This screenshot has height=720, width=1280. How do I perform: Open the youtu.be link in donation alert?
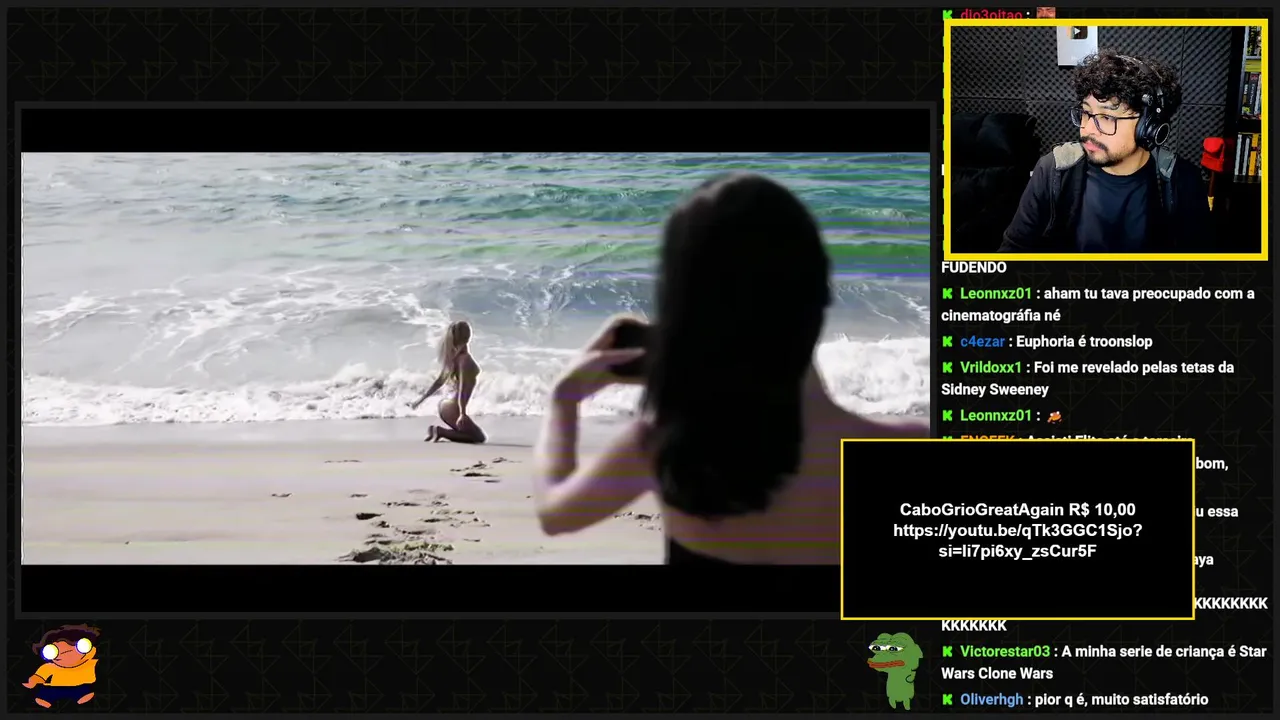(1018, 541)
